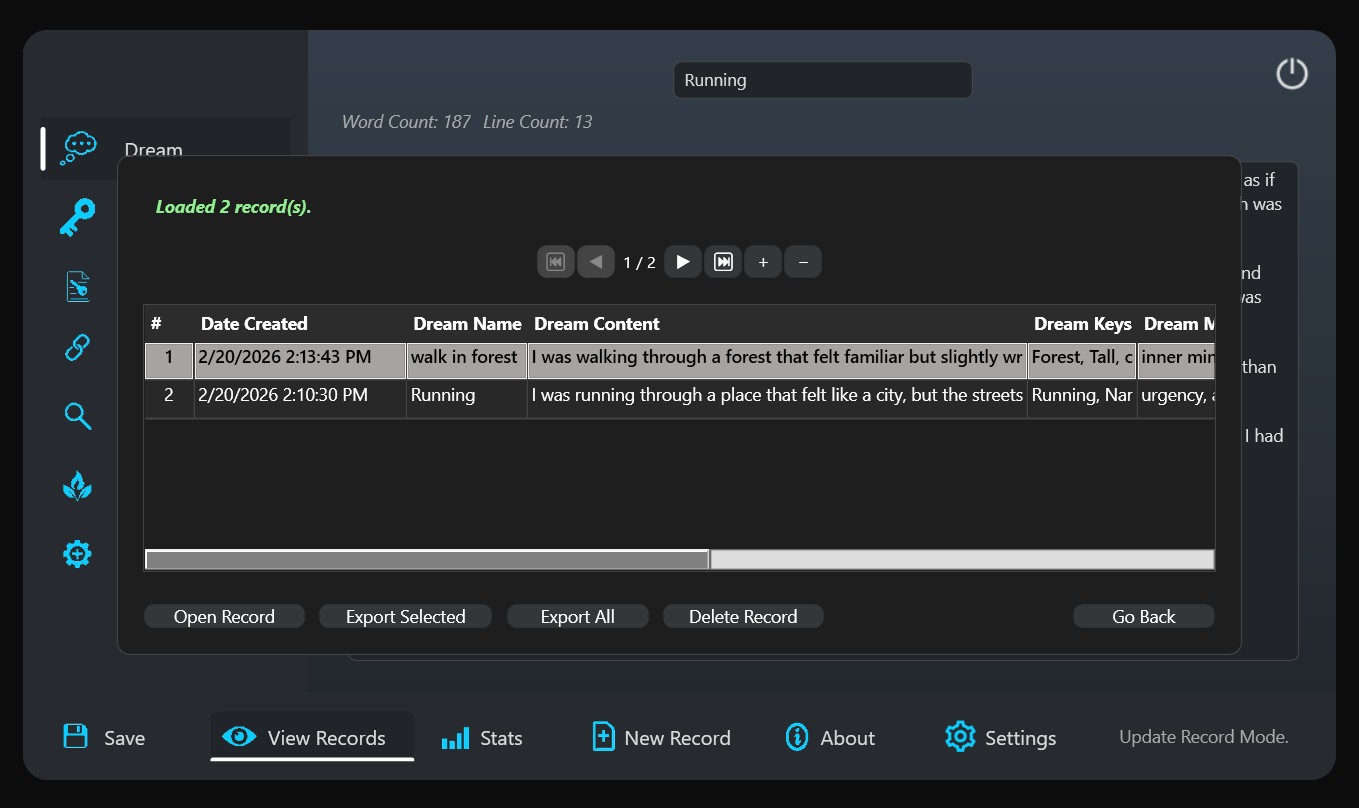Click Export Selected button
1359x808 pixels.
click(405, 617)
